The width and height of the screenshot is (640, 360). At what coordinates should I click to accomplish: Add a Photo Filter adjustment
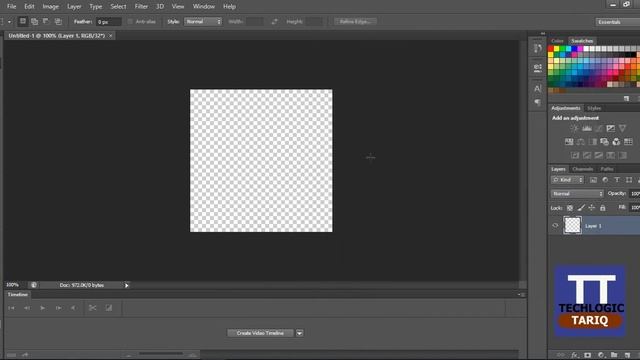click(604, 142)
